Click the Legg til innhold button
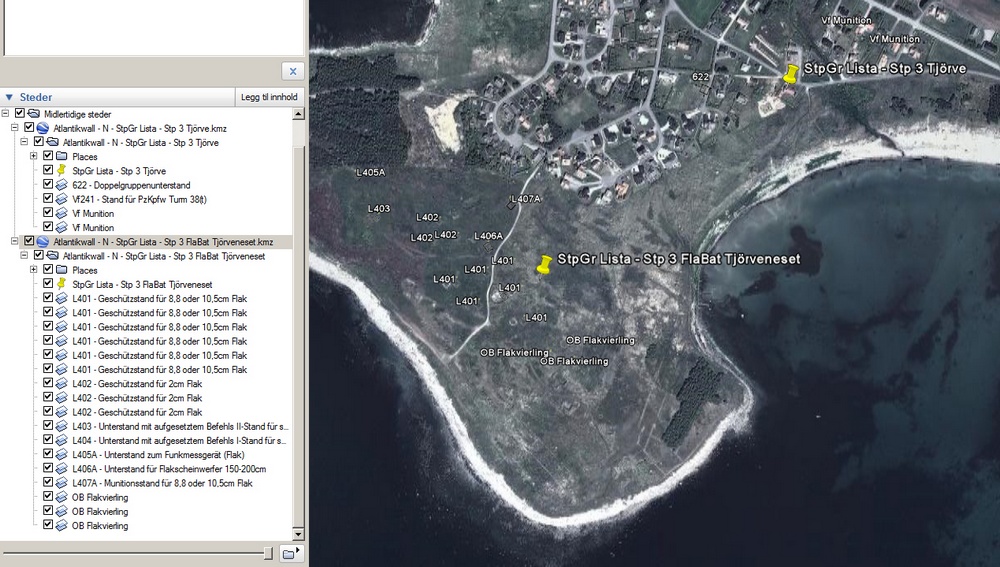Image resolution: width=1000 pixels, height=567 pixels. (269, 97)
